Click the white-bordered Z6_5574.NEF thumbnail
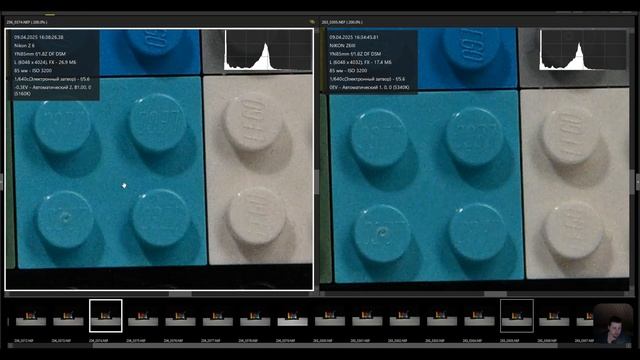640x360 pixels. tap(106, 316)
